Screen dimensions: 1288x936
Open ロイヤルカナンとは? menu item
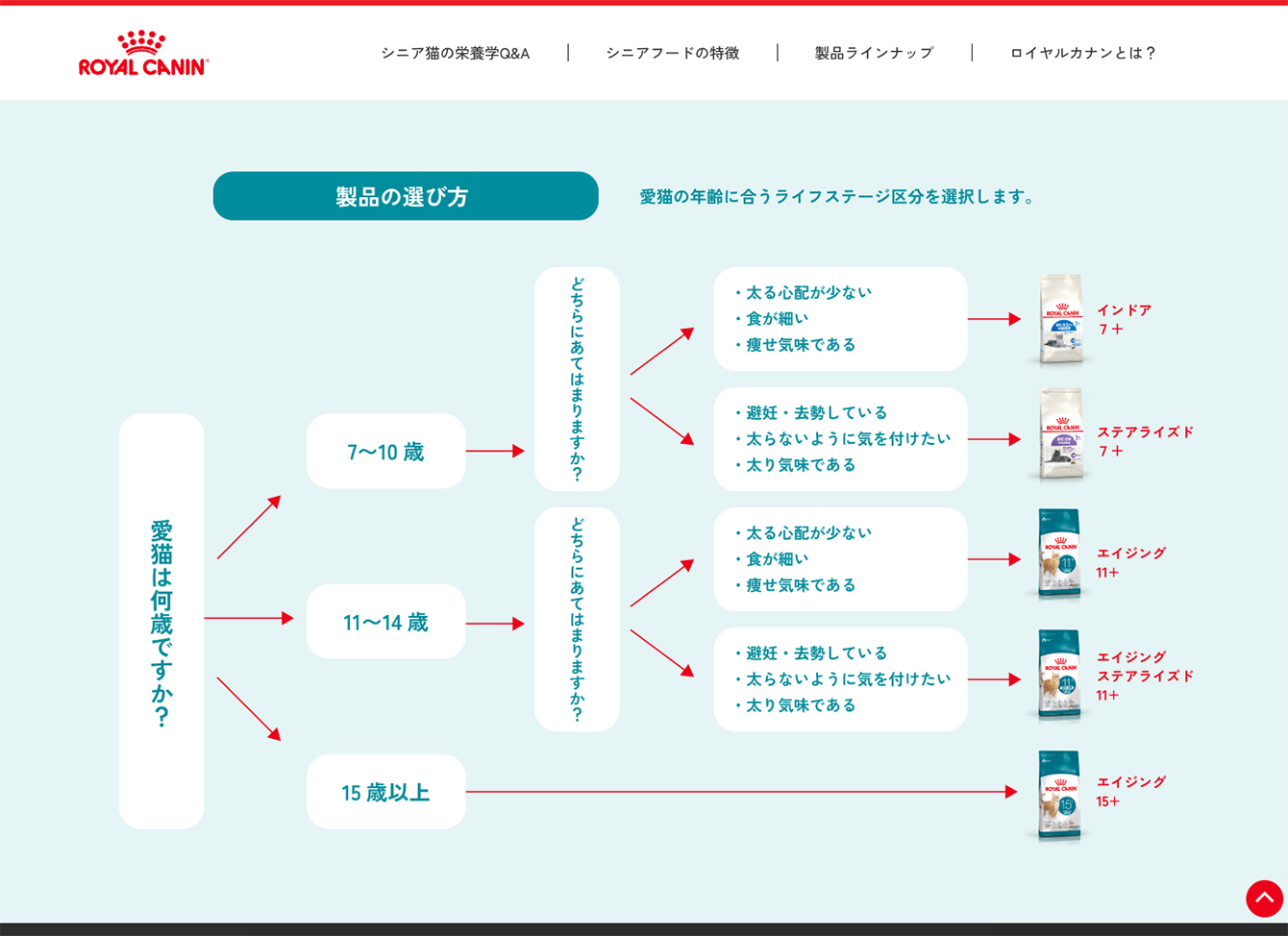pyautogui.click(x=1083, y=53)
